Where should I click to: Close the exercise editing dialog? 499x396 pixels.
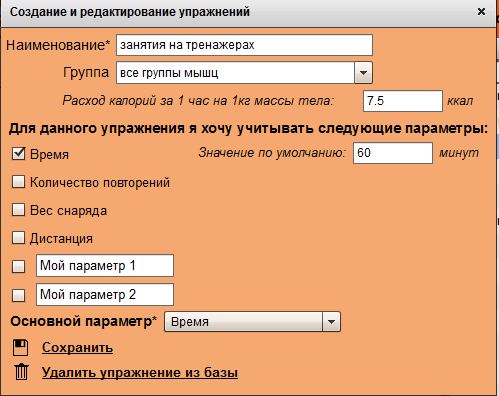[481, 12]
